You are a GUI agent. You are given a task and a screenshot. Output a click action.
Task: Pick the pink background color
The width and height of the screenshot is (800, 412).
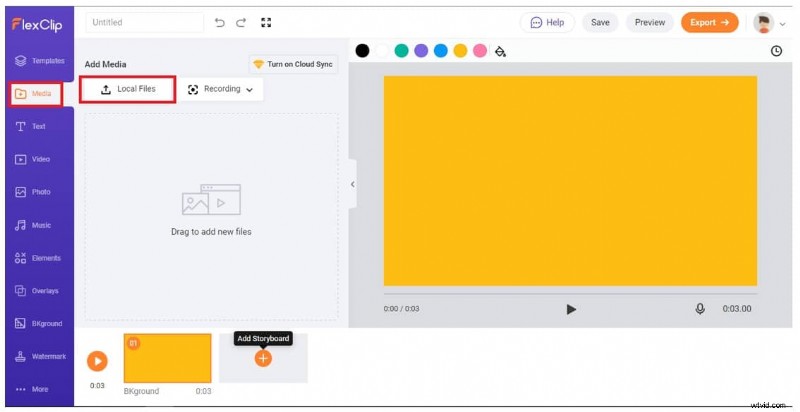click(480, 51)
